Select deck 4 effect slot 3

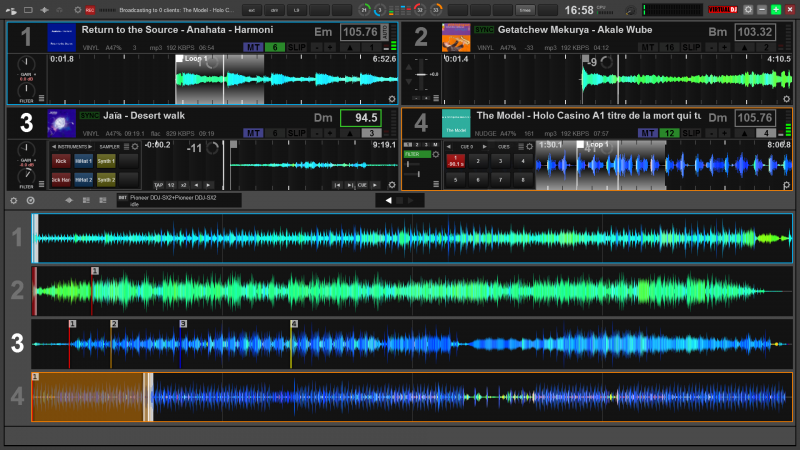tap(426, 145)
